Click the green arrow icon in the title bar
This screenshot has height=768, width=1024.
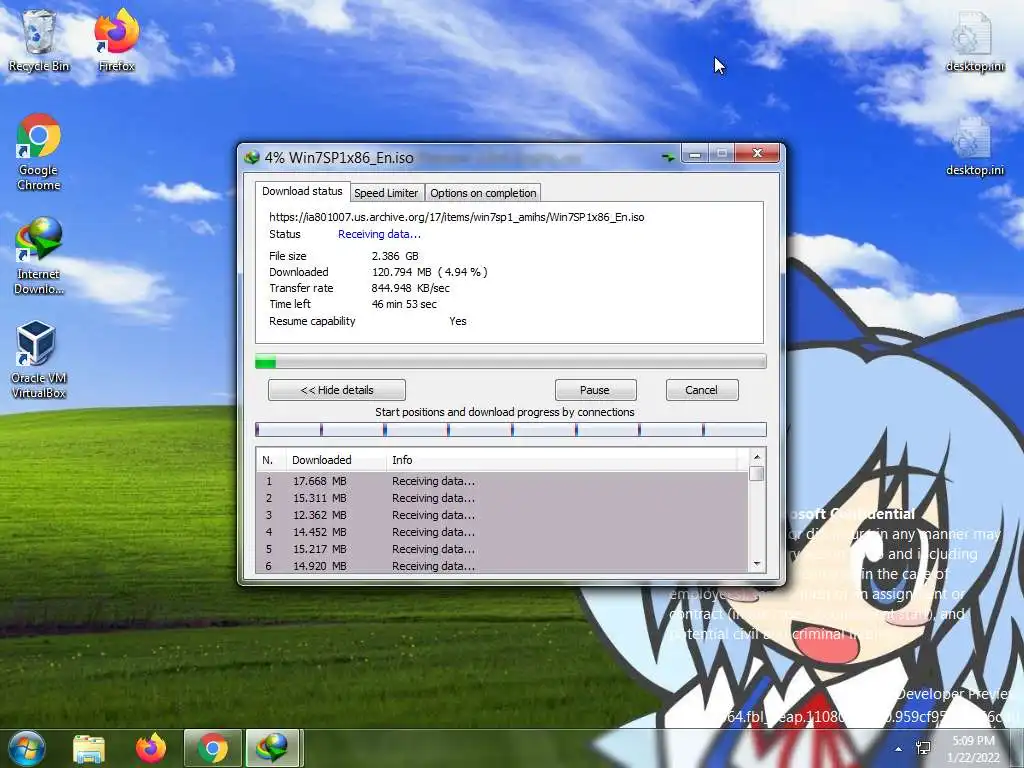pyautogui.click(x=667, y=157)
